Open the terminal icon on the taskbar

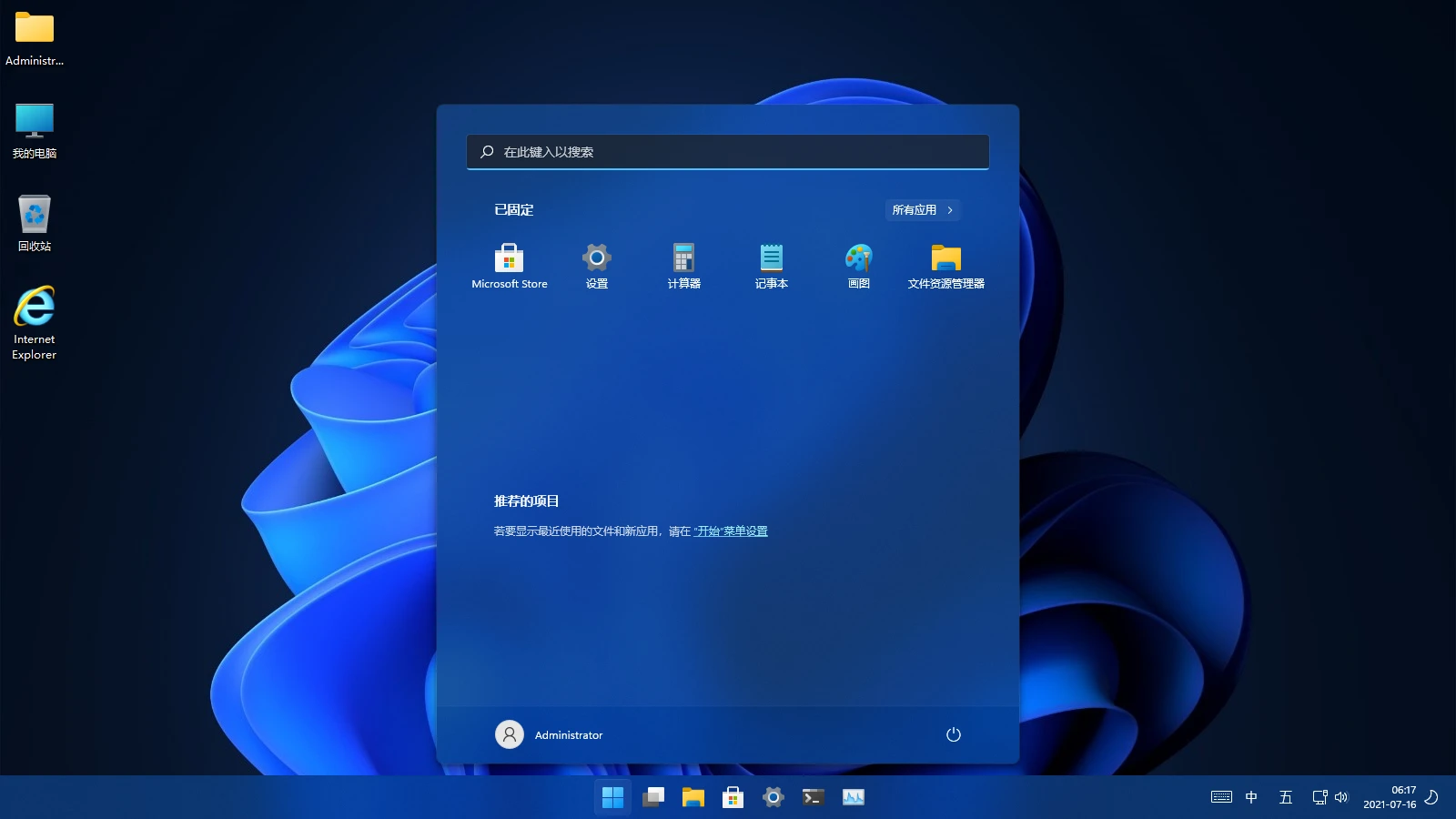pos(813,797)
